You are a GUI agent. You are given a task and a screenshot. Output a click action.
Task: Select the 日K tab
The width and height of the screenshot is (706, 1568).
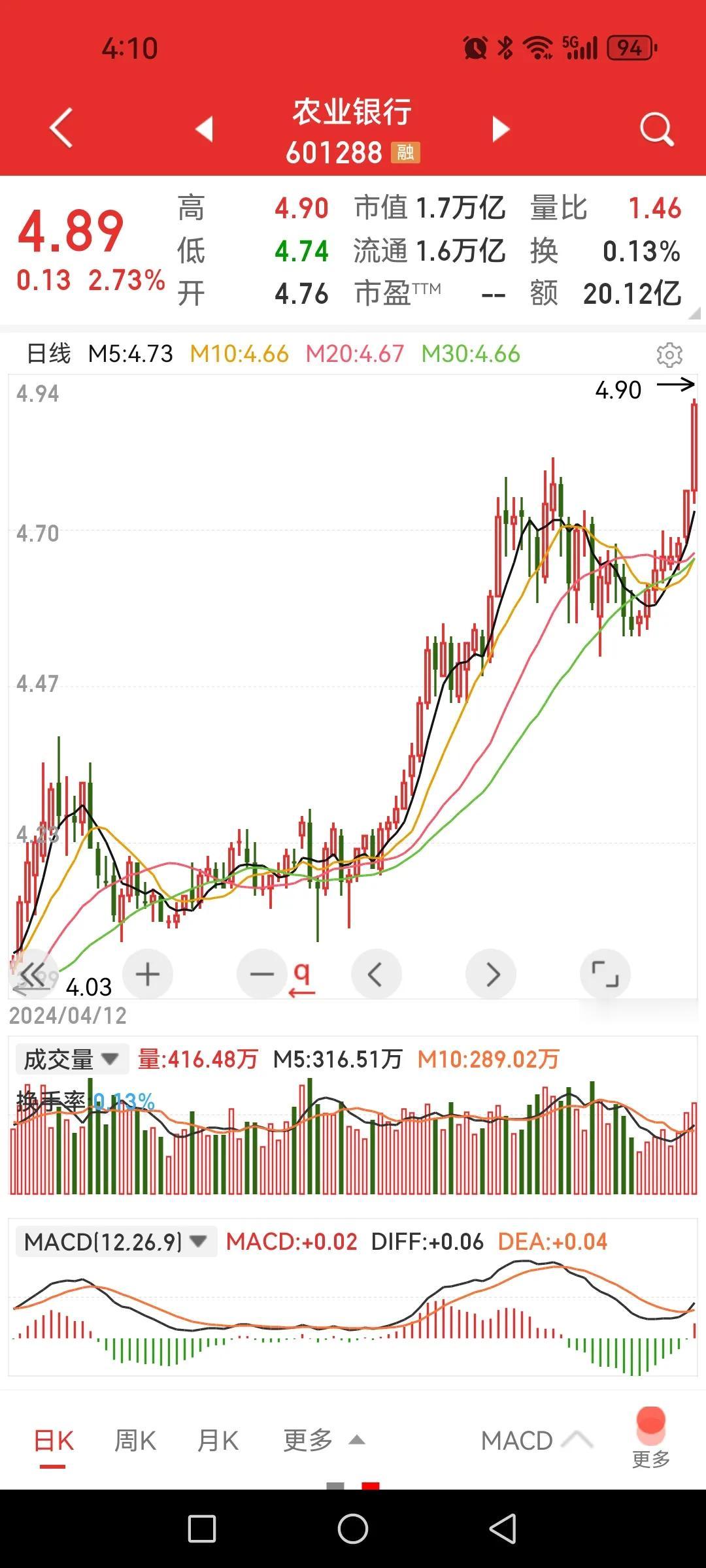(54, 1441)
